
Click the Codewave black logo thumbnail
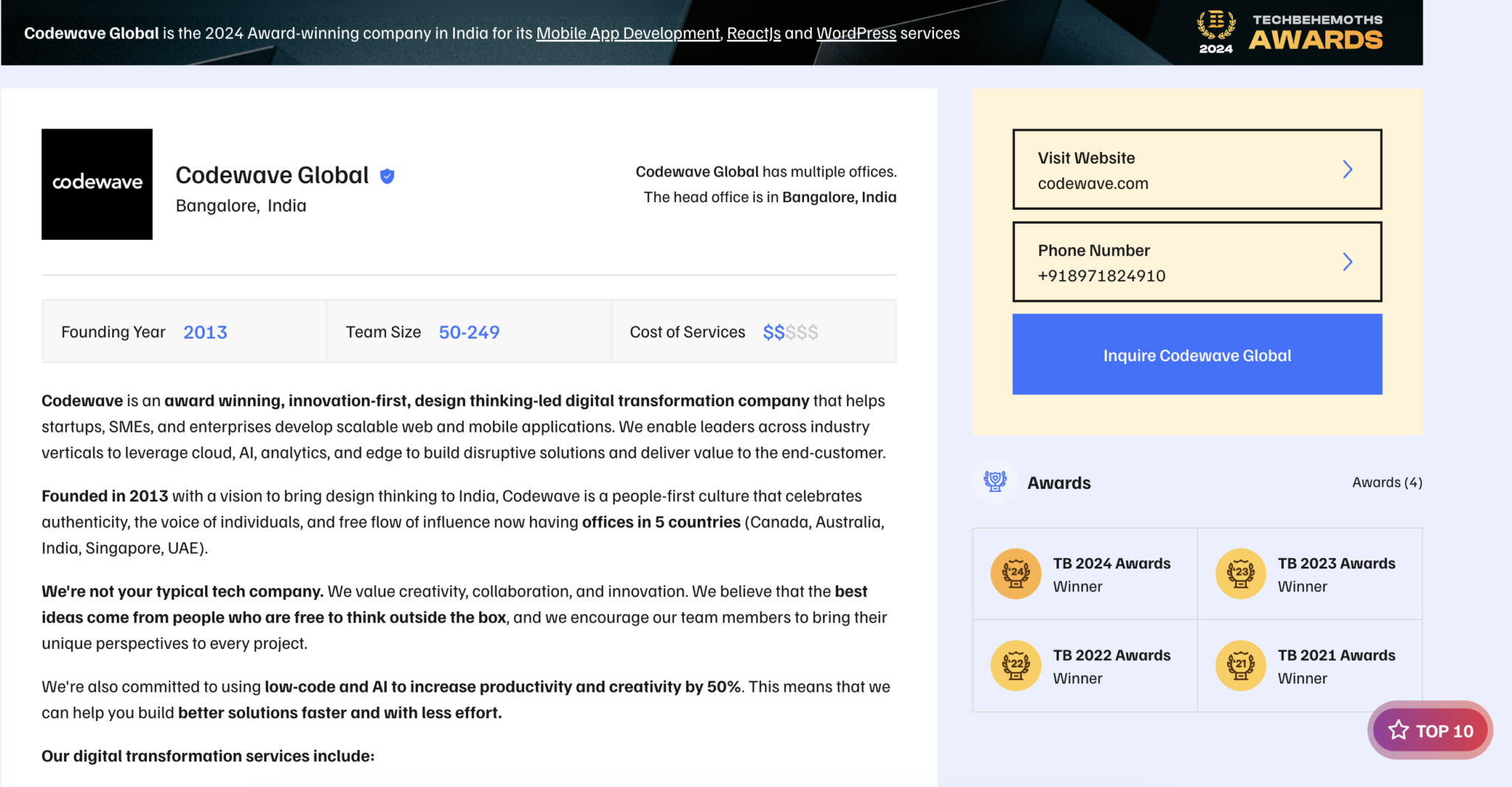coord(97,184)
